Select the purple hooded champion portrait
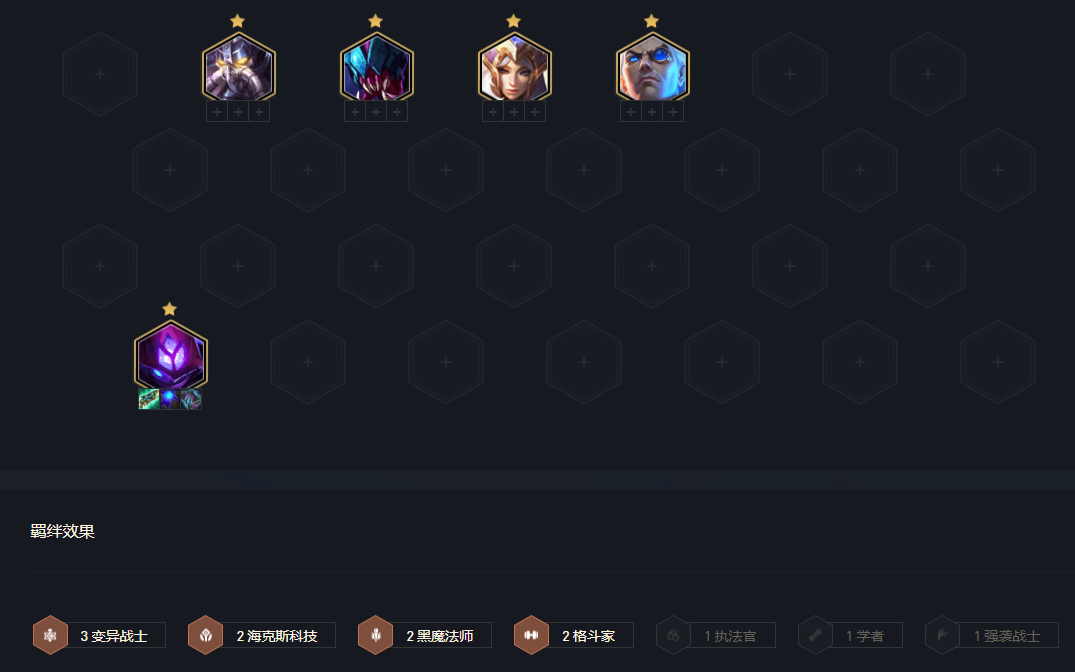 coord(171,357)
